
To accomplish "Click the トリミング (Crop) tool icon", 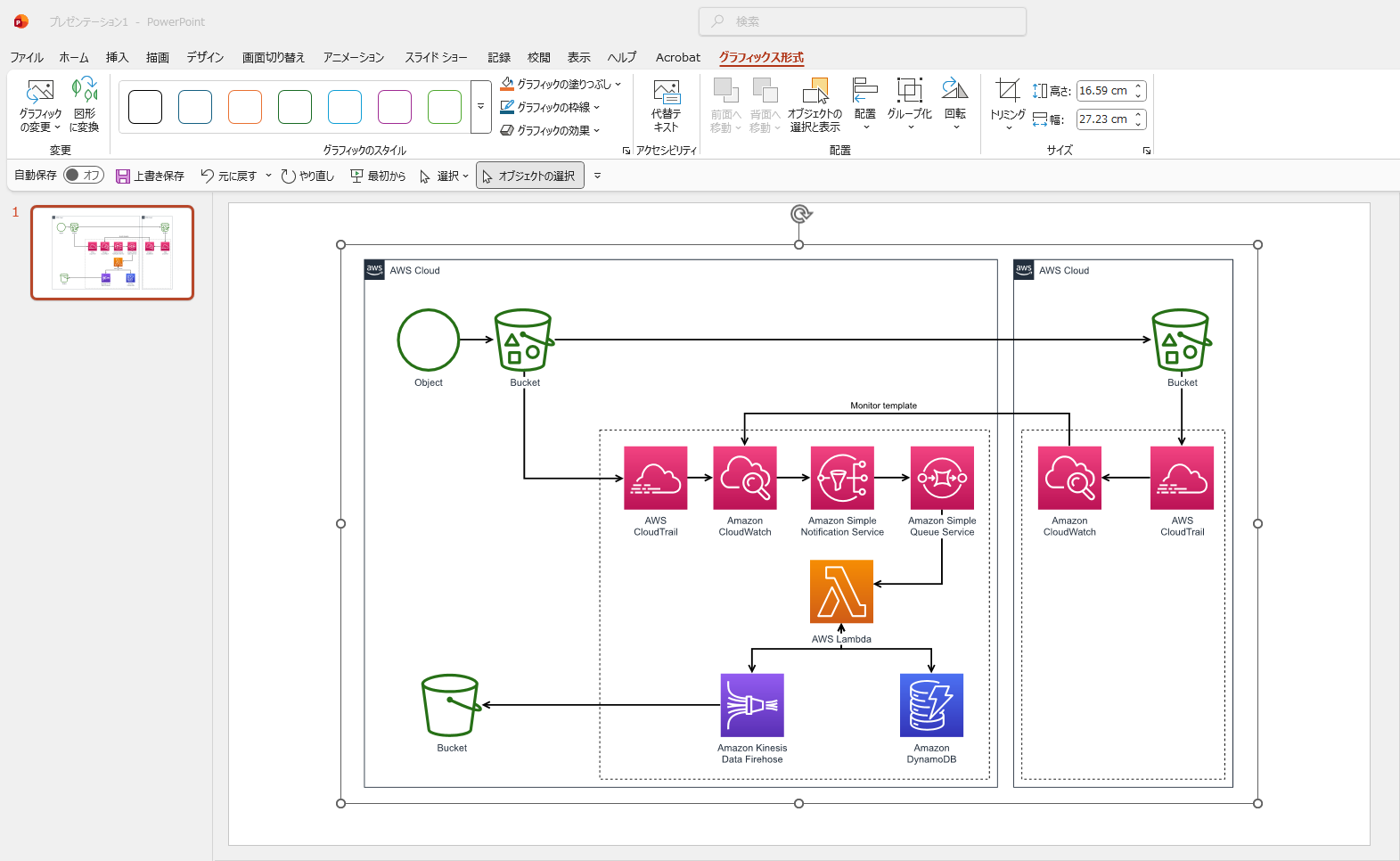I will pyautogui.click(x=1007, y=91).
